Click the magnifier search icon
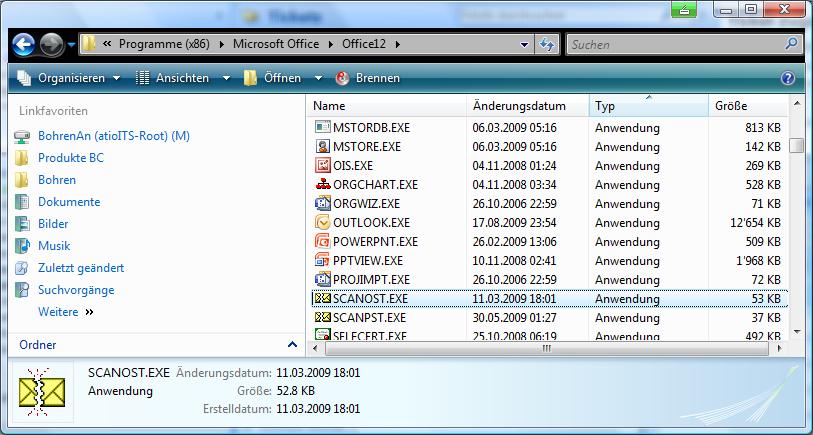Screen dimensions: 813x435 tap(791, 44)
